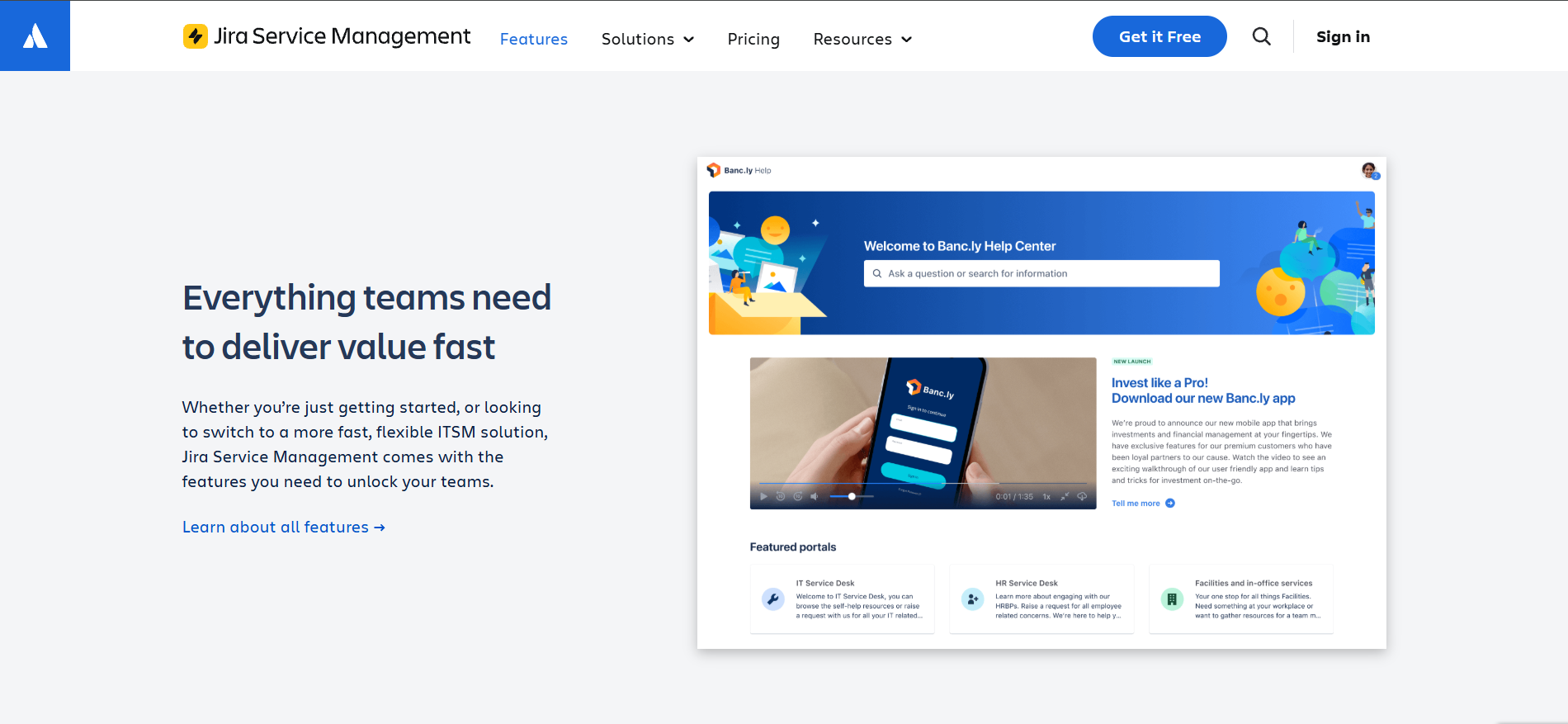Mute the video speaker icon
The height and width of the screenshot is (724, 1568).
click(x=815, y=496)
